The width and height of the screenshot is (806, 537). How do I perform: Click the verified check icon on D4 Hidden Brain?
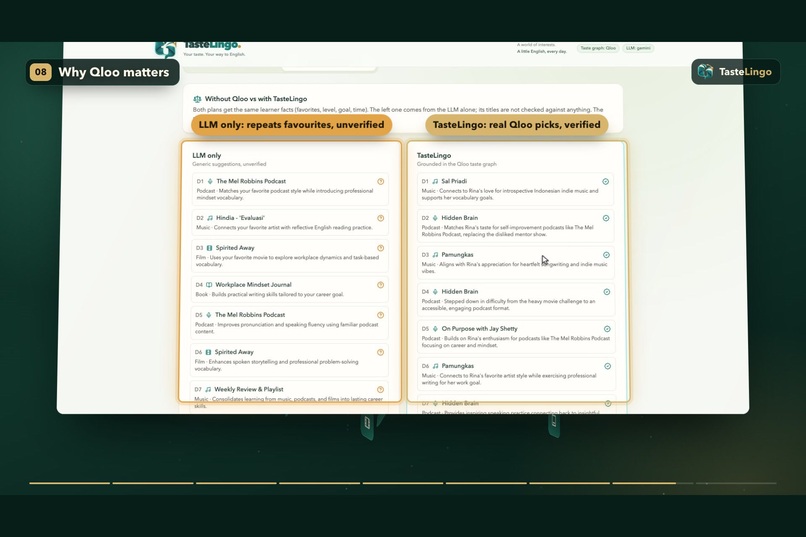[607, 292]
